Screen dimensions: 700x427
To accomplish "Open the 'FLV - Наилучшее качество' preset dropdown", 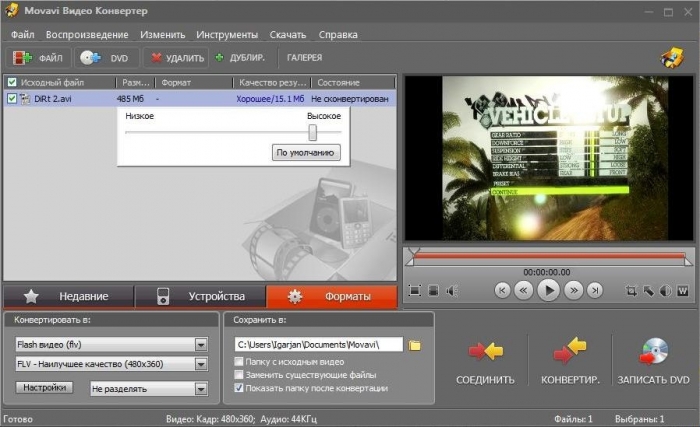I will click(x=201, y=366).
